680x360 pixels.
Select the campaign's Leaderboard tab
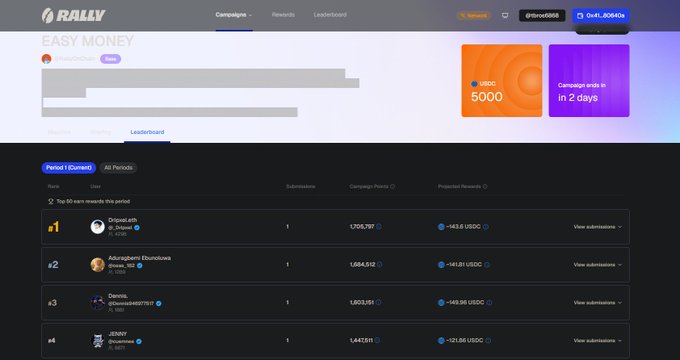click(147, 132)
